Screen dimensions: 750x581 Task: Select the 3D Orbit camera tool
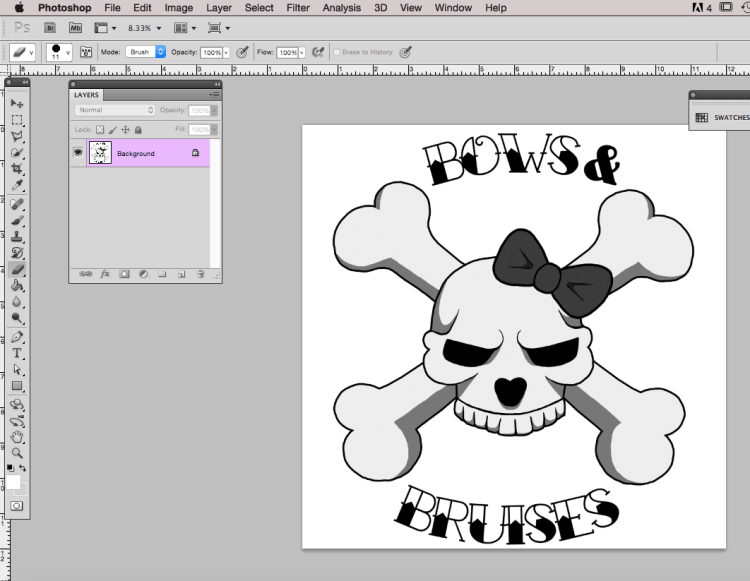[17, 422]
